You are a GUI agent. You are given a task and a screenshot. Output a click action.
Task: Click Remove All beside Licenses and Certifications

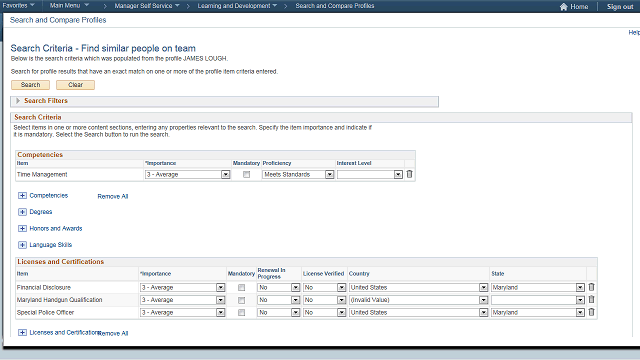coord(113,333)
